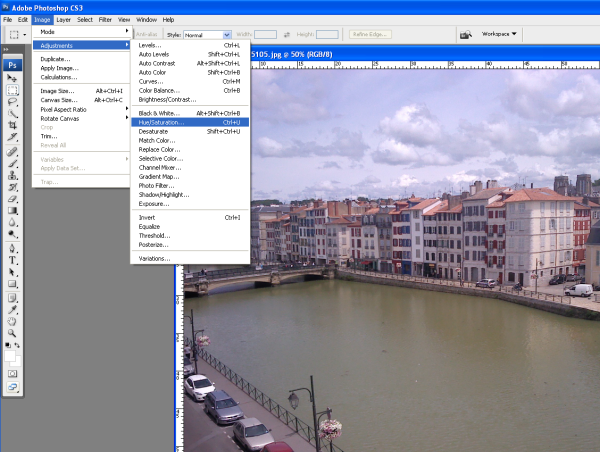The height and width of the screenshot is (452, 600).
Task: Select the Brush tool
Action: (x=13, y=162)
